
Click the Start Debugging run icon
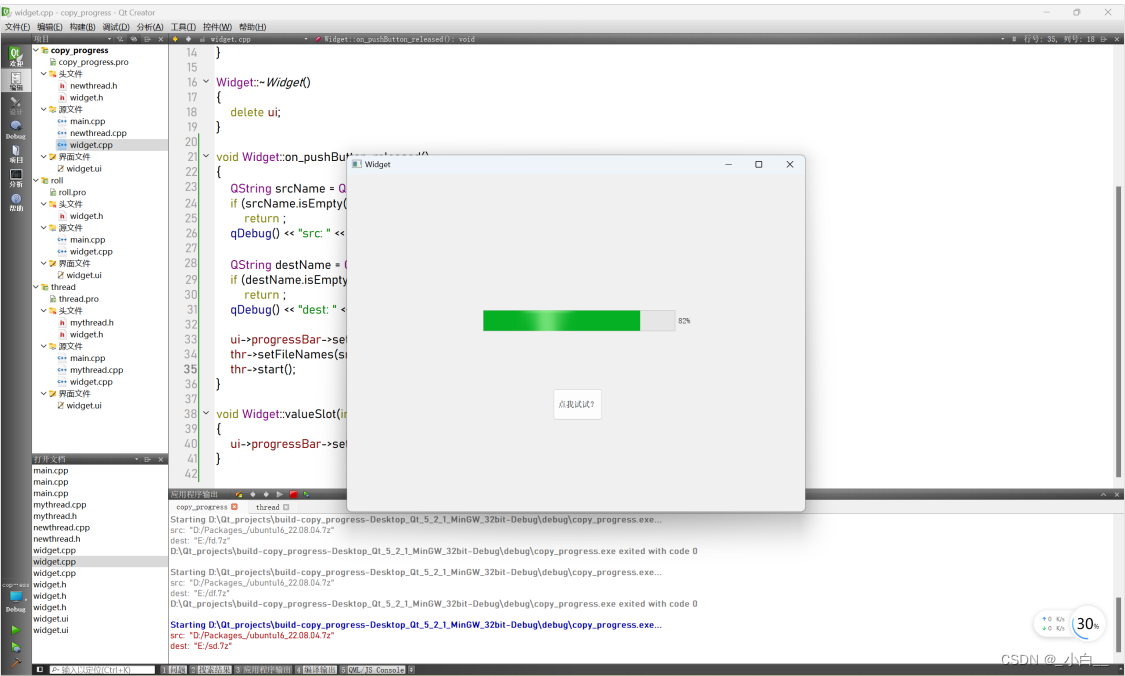[x=15, y=647]
